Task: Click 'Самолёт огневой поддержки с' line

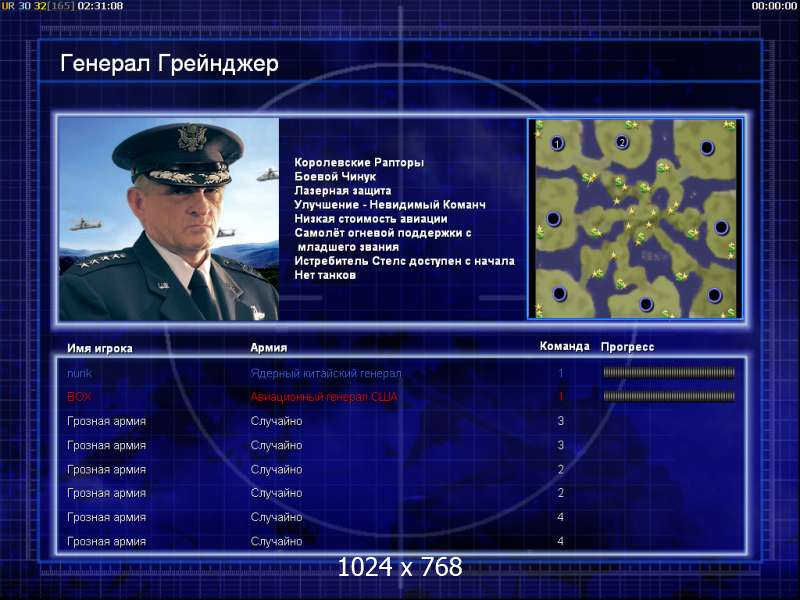Action: (383, 233)
